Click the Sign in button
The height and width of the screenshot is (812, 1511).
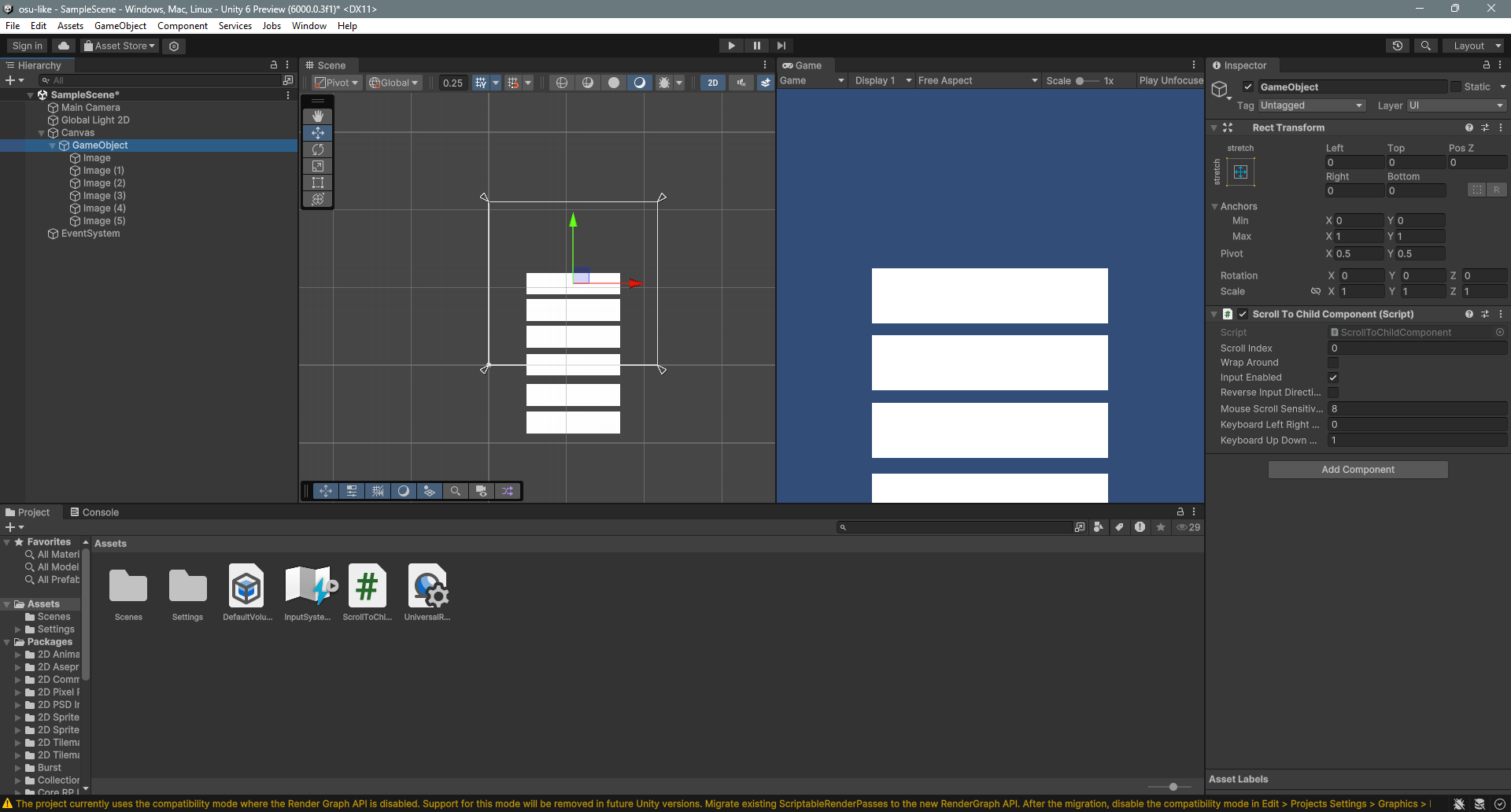point(28,46)
